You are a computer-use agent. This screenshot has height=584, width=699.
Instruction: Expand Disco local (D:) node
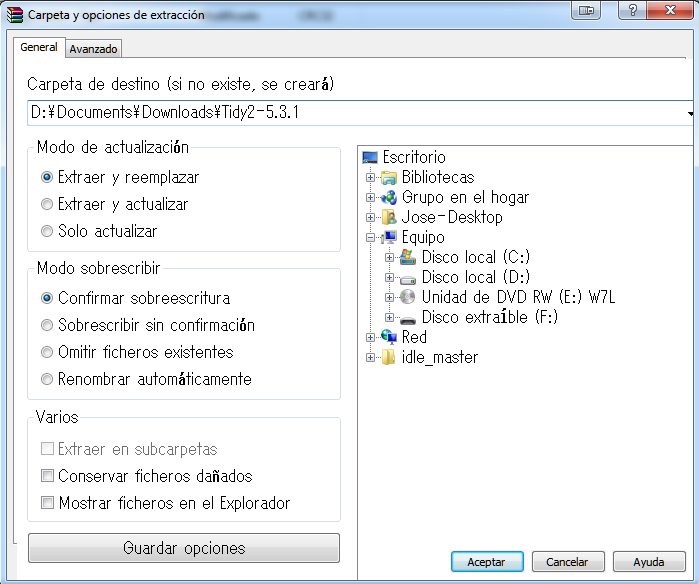[x=389, y=277]
